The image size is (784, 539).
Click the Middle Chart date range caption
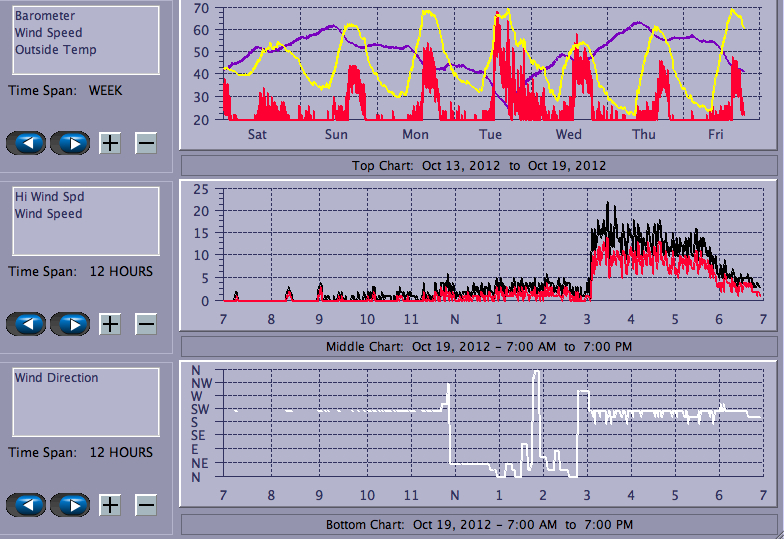point(478,347)
